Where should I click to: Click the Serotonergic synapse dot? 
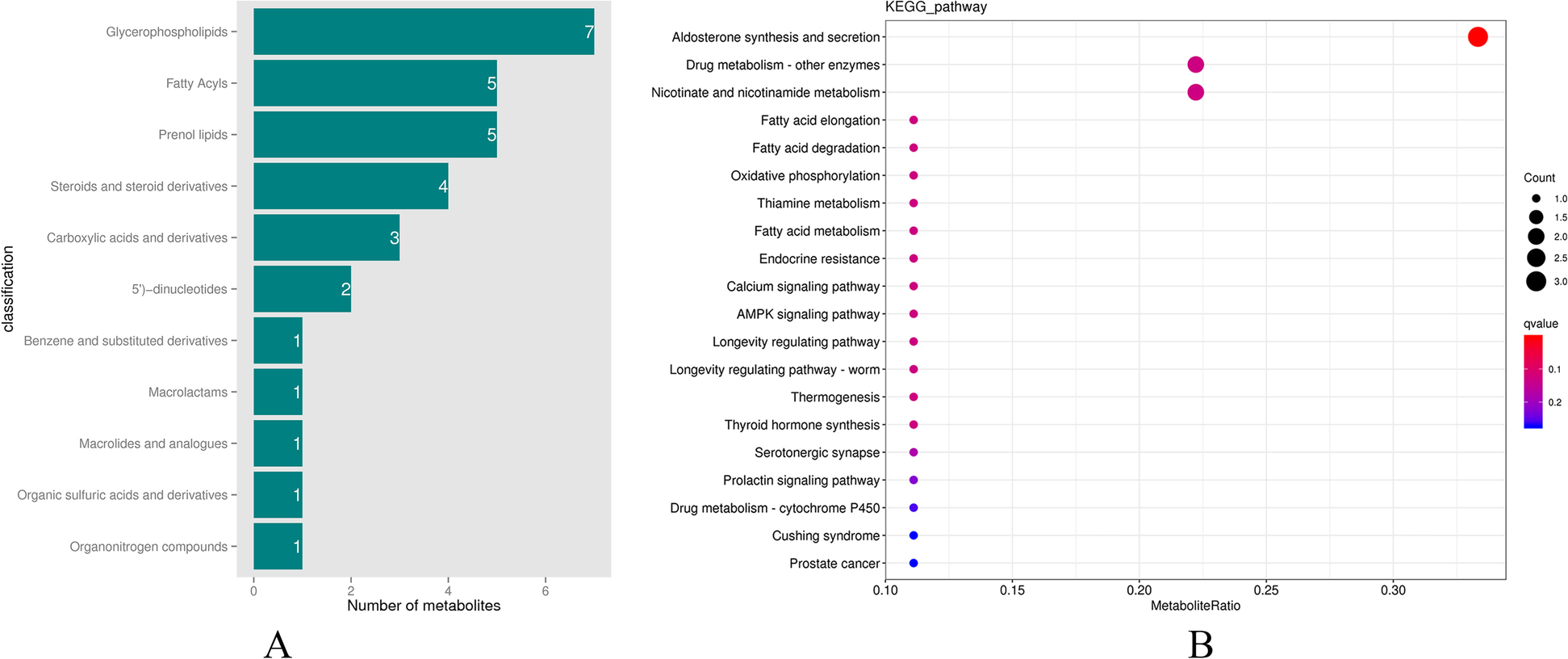pos(914,452)
